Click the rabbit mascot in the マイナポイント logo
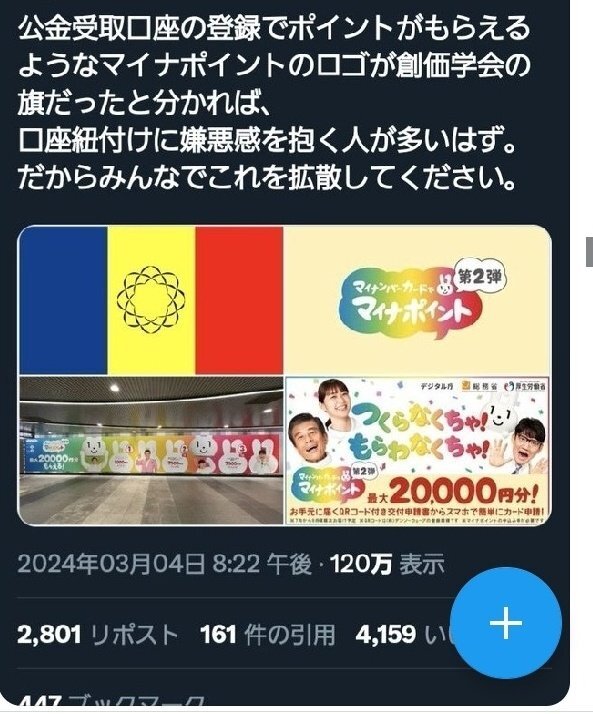This screenshot has height=714, width=593. tap(443, 283)
